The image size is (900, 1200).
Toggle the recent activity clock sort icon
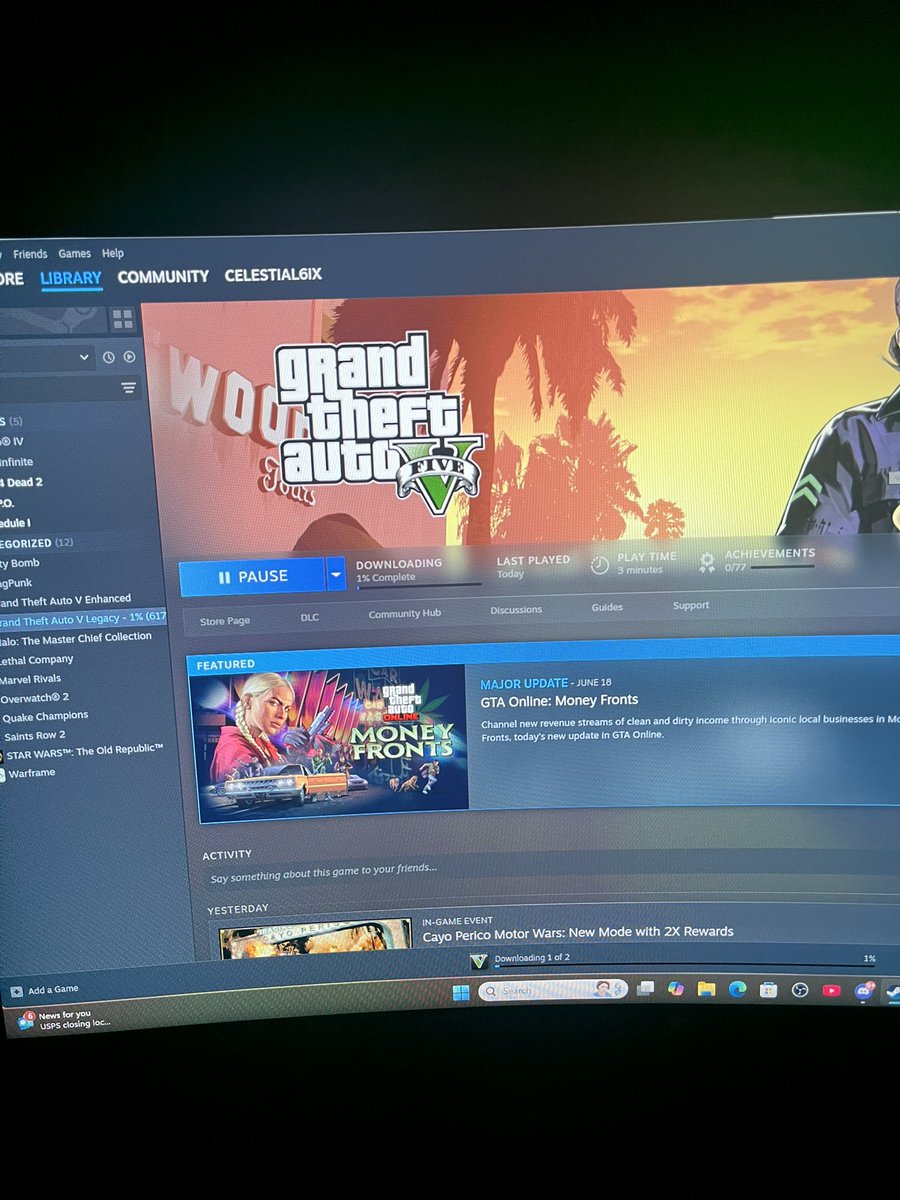click(108, 357)
